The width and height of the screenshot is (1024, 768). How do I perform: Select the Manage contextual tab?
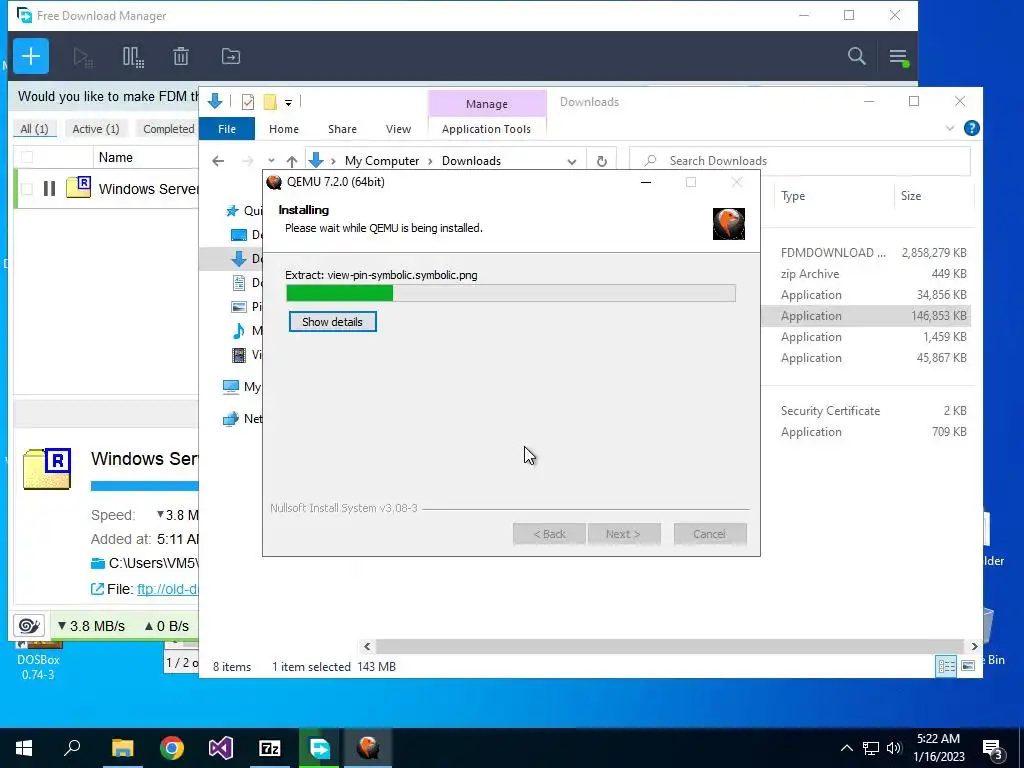point(487,104)
